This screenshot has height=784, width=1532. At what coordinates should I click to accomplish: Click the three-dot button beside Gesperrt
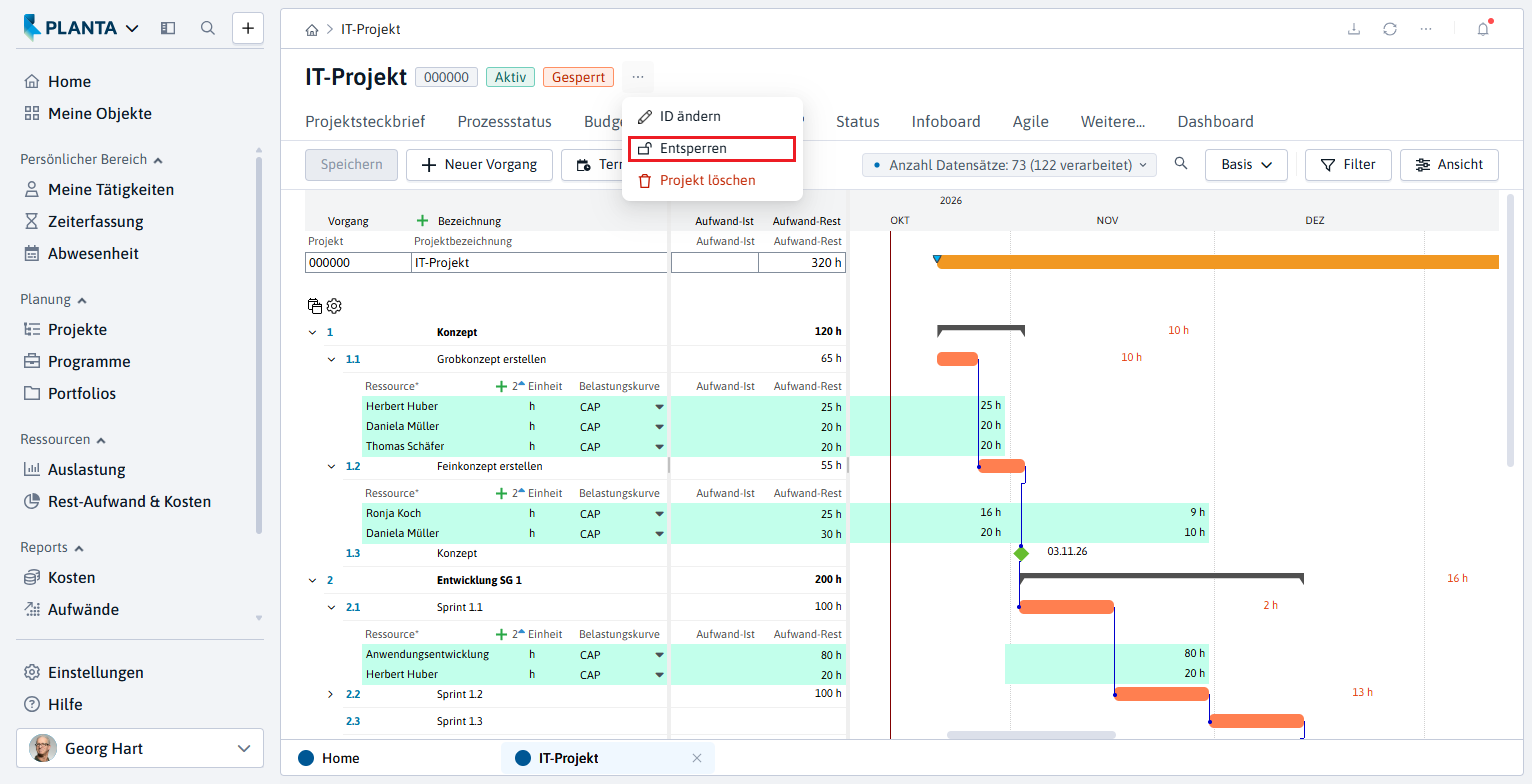(x=638, y=77)
